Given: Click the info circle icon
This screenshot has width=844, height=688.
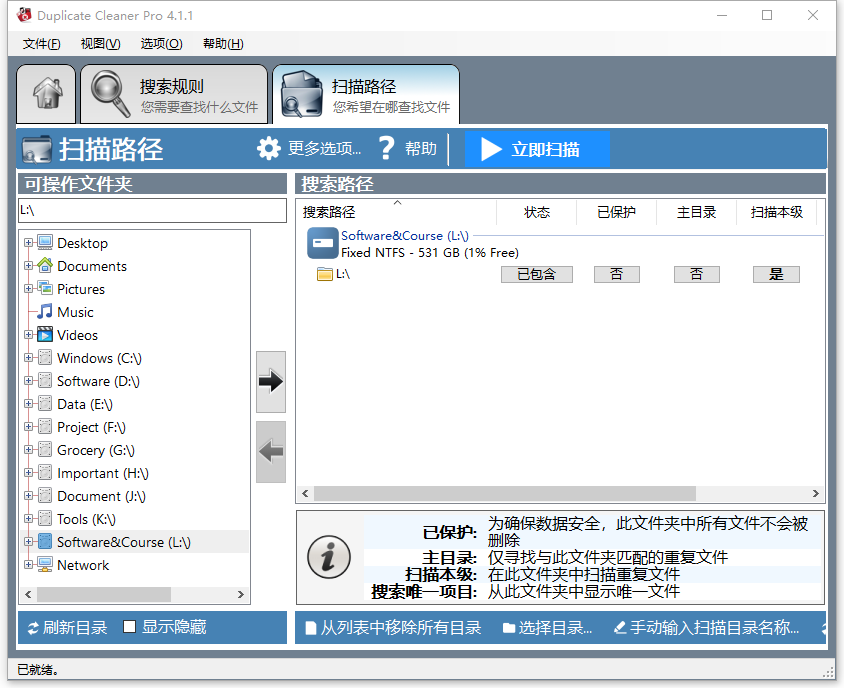Looking at the screenshot, I should pos(328,557).
